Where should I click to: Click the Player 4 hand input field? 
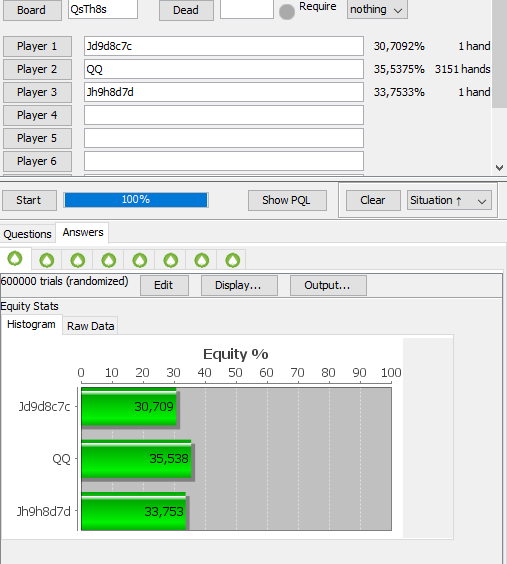pos(224,115)
